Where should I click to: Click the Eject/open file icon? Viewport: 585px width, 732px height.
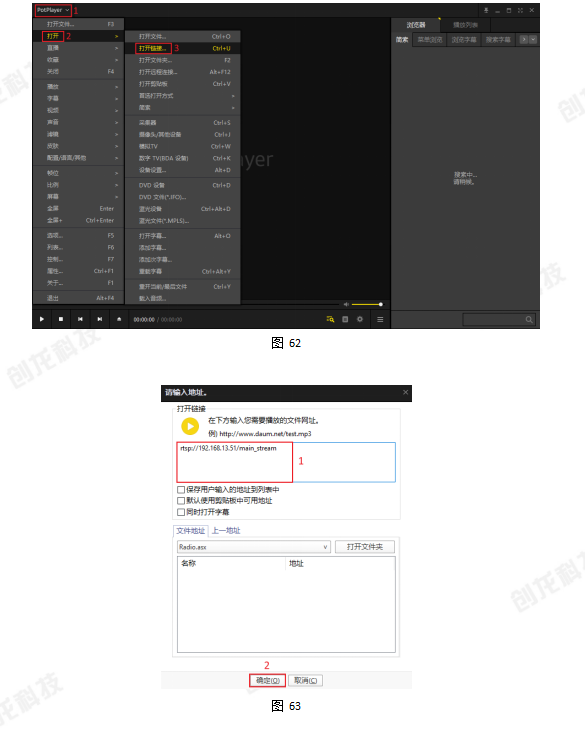[x=119, y=319]
